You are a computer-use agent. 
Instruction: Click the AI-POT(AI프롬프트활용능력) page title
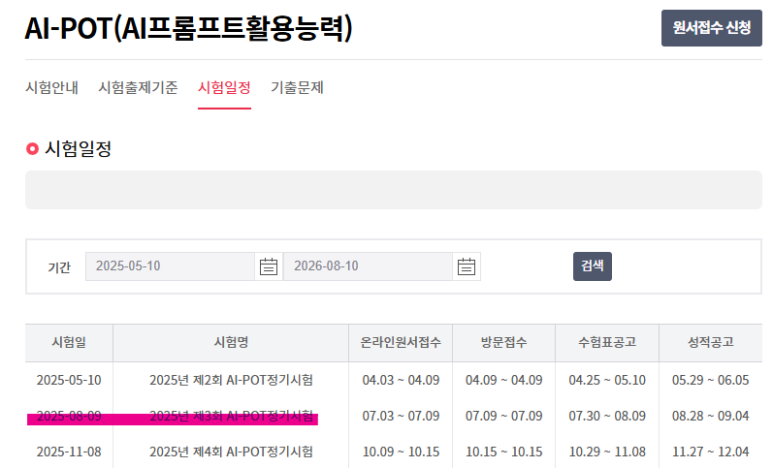pyautogui.click(x=189, y=28)
